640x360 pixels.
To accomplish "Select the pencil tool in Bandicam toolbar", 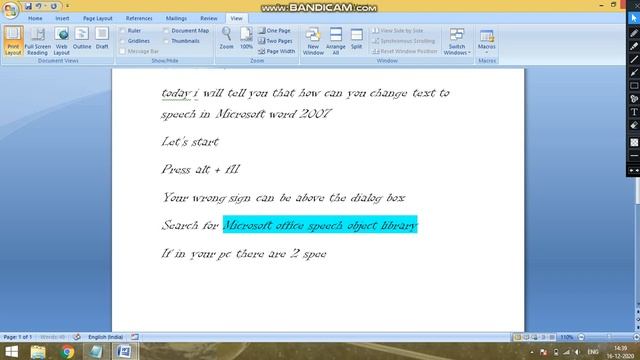I will [x=634, y=33].
